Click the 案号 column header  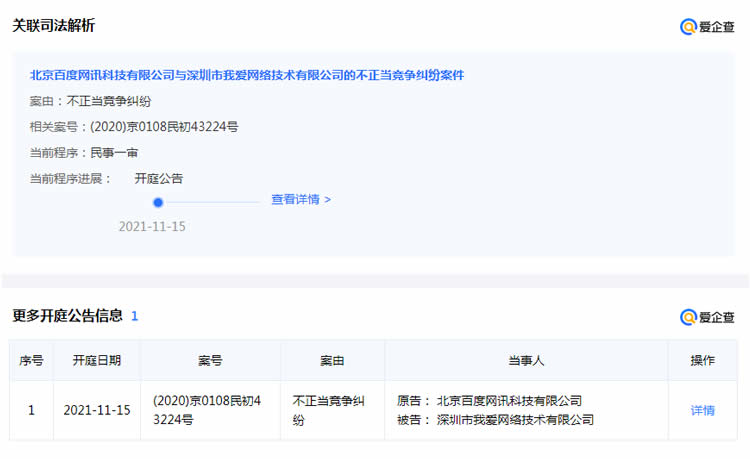pos(210,361)
